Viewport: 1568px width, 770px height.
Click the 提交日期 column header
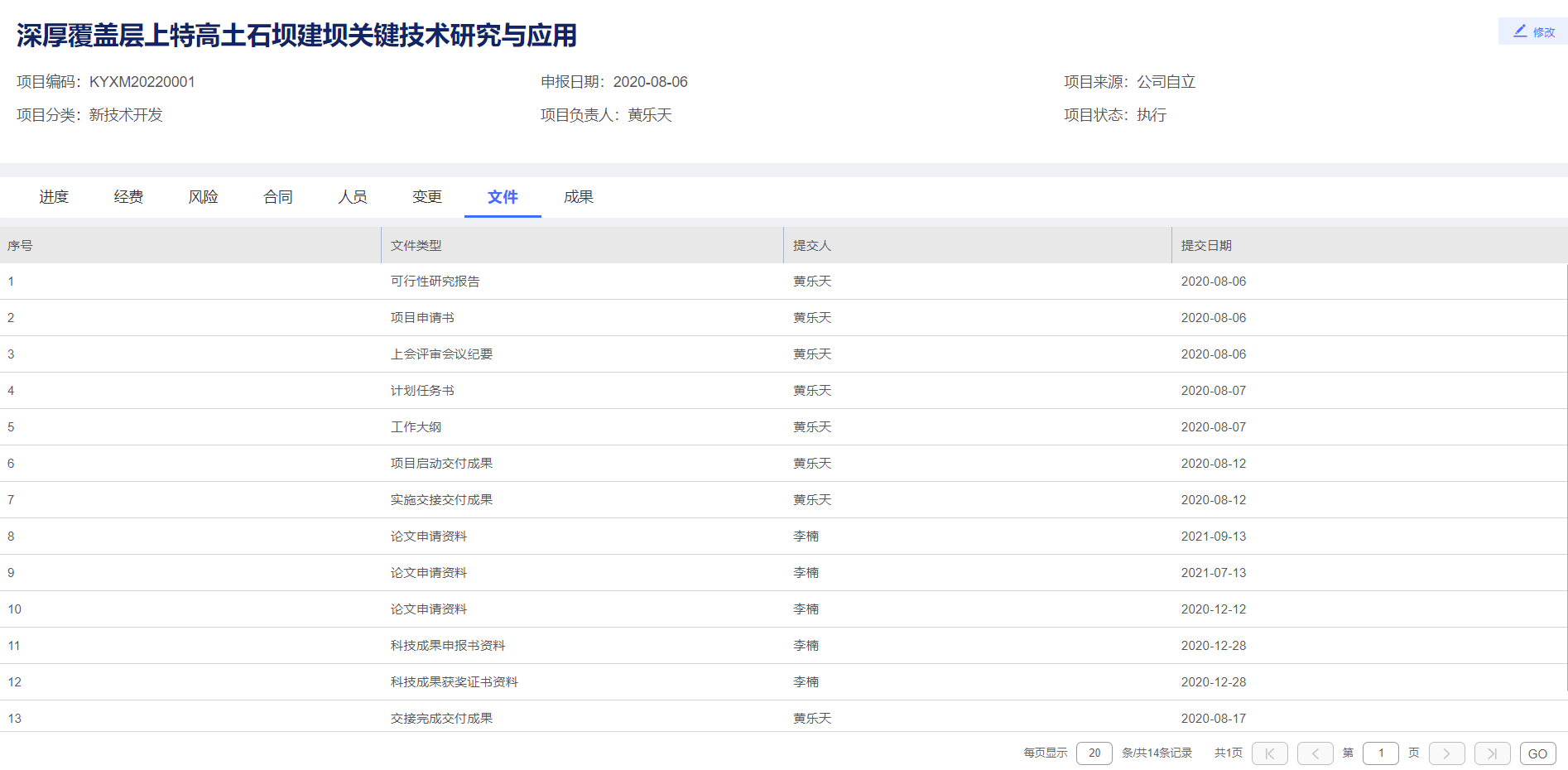pyautogui.click(x=1369, y=245)
